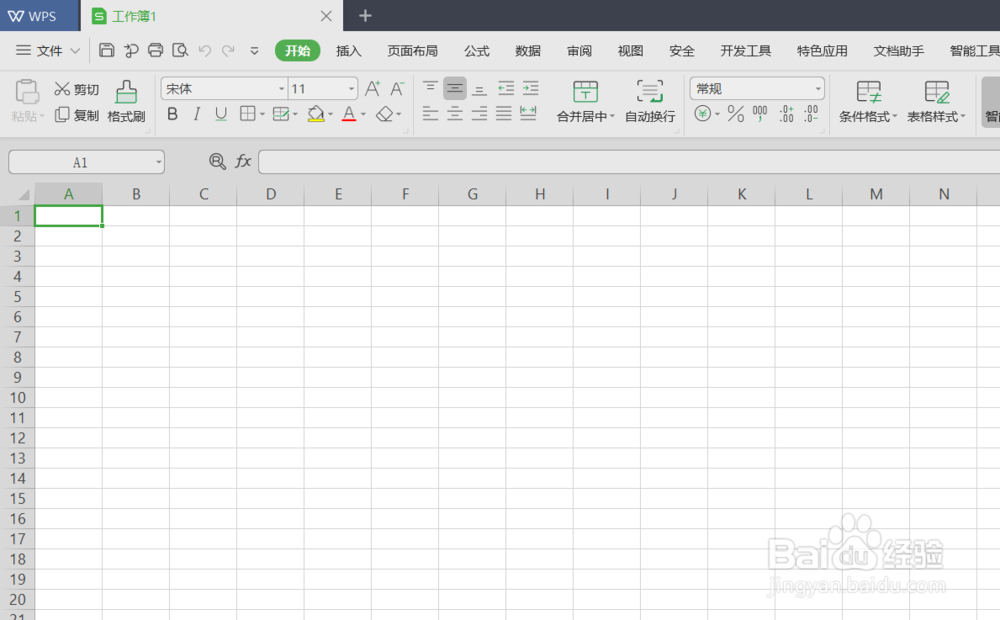Click distributed alignment icon

(x=528, y=114)
